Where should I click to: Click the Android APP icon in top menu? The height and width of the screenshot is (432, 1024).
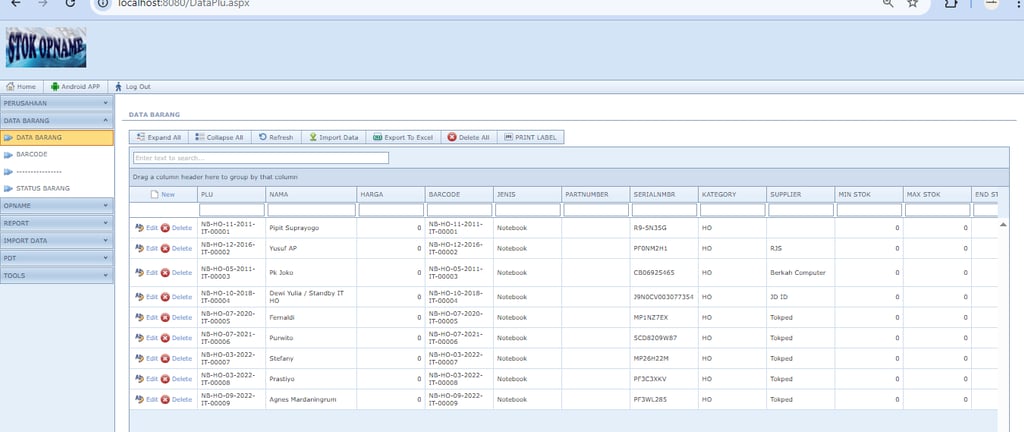(x=55, y=87)
